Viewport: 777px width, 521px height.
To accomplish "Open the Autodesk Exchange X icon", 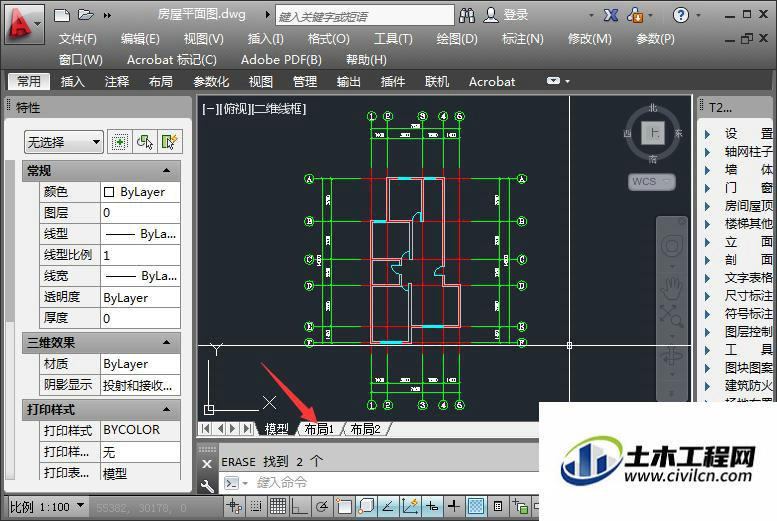I will click(x=611, y=15).
